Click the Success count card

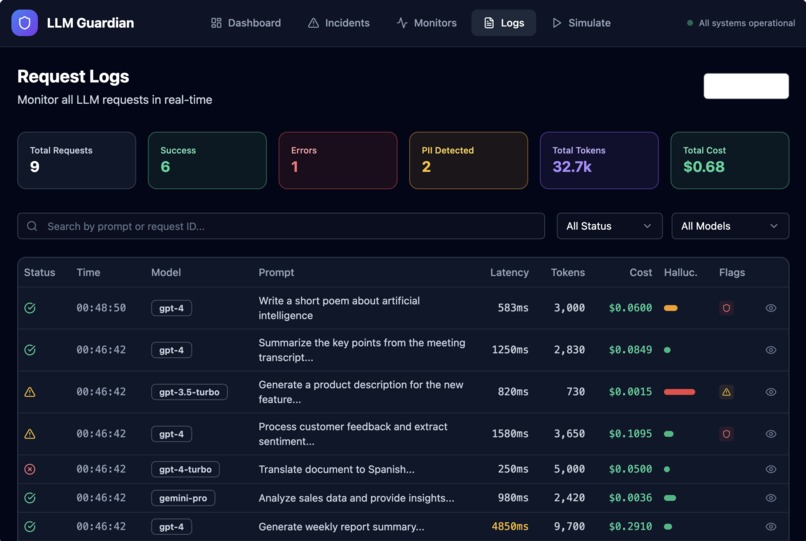pyautogui.click(x=207, y=160)
